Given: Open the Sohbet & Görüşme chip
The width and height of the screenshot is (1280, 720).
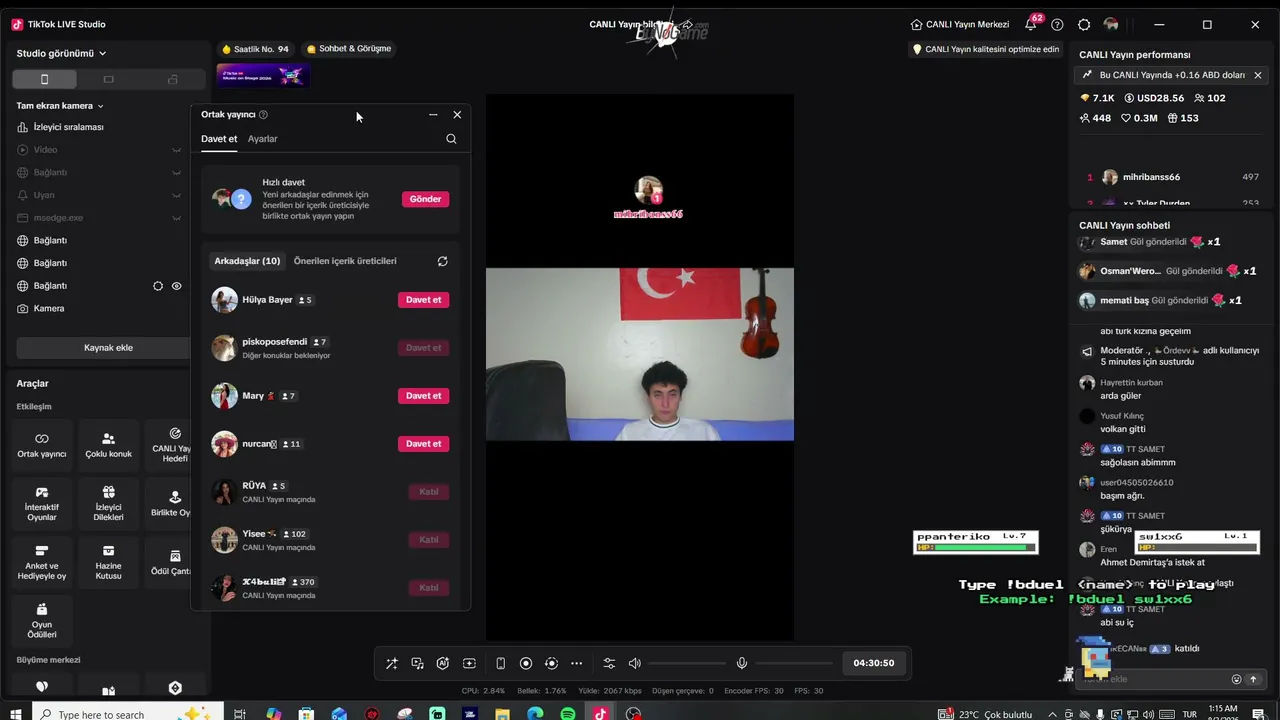Looking at the screenshot, I should click(349, 49).
